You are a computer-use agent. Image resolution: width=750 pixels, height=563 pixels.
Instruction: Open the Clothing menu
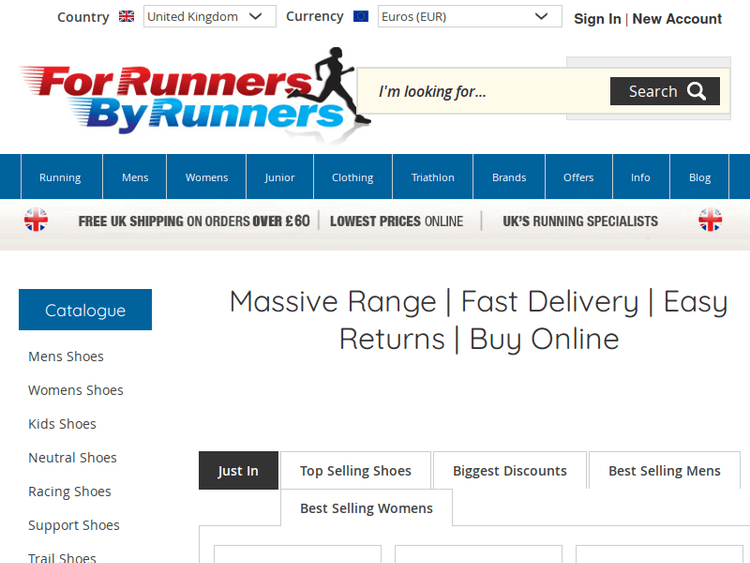pyautogui.click(x=353, y=177)
